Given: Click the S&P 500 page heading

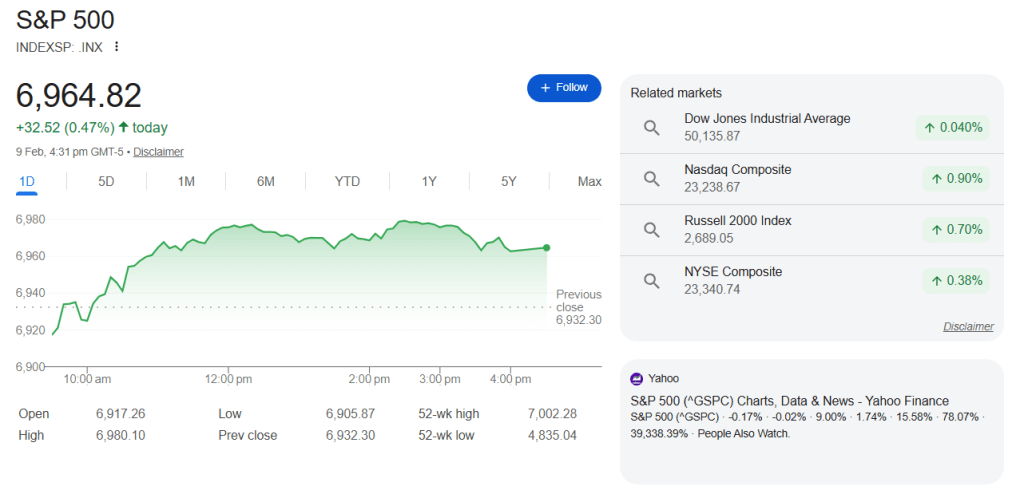Looking at the screenshot, I should (65, 20).
